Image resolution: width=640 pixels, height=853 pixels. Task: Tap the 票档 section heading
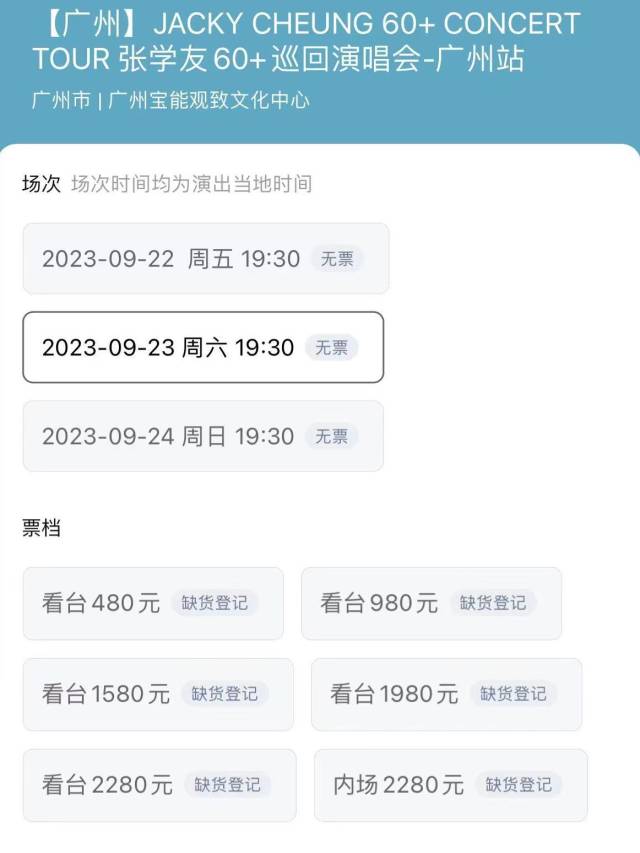tap(41, 528)
